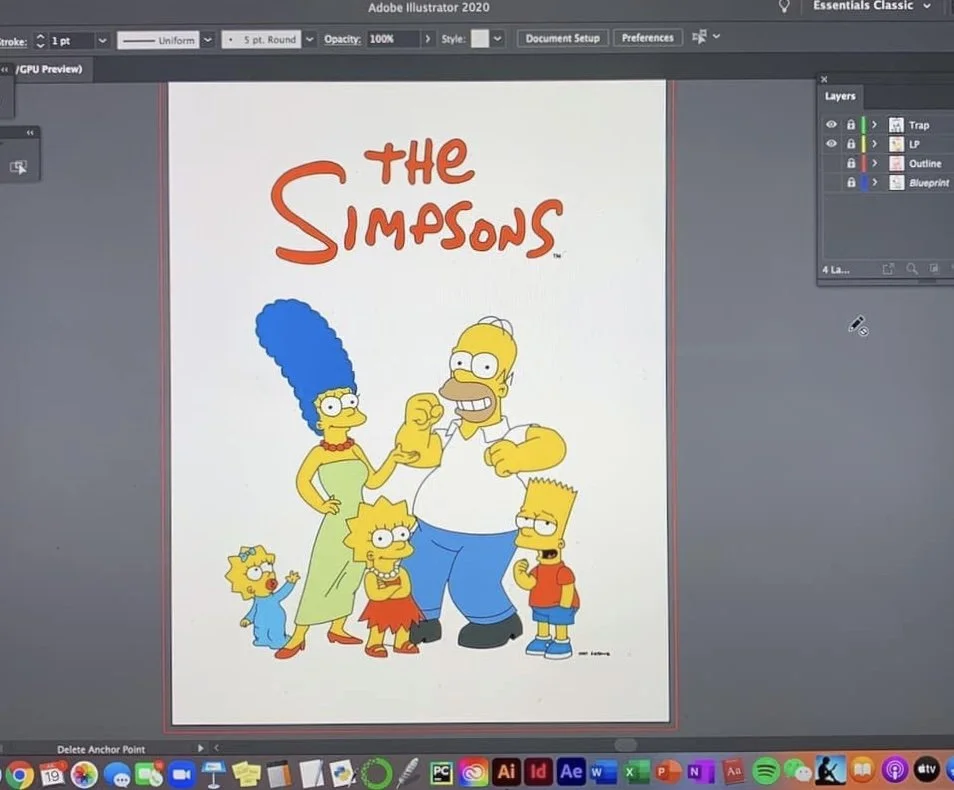Click the Make/Release Clipping Mask icon
This screenshot has height=790, width=954.
888,268
